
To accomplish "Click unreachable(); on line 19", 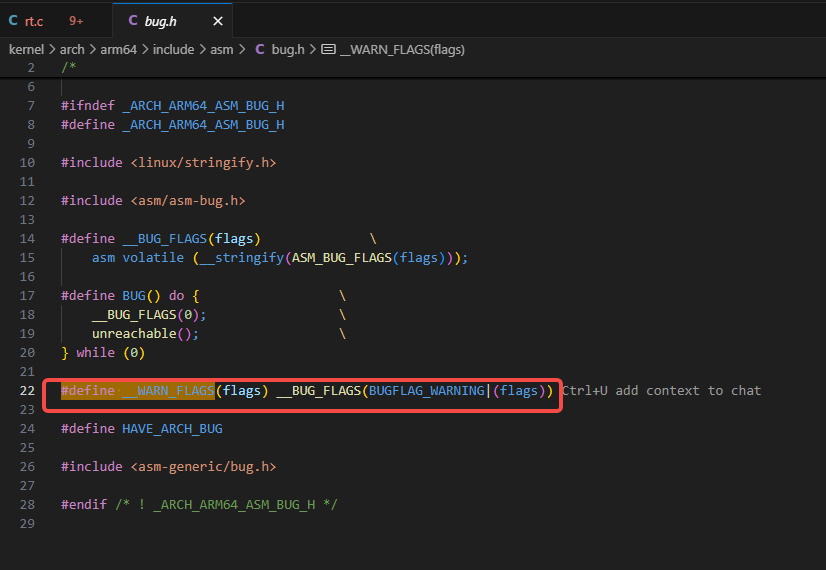I will tap(145, 333).
